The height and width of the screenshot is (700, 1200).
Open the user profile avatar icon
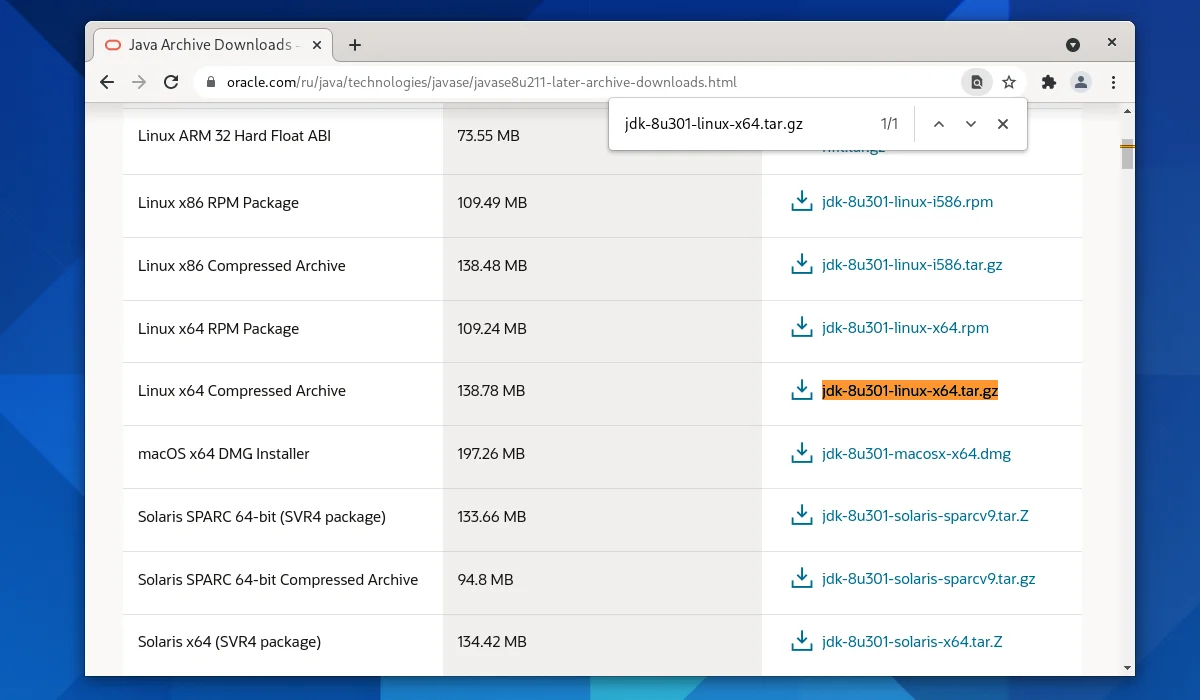click(1081, 82)
